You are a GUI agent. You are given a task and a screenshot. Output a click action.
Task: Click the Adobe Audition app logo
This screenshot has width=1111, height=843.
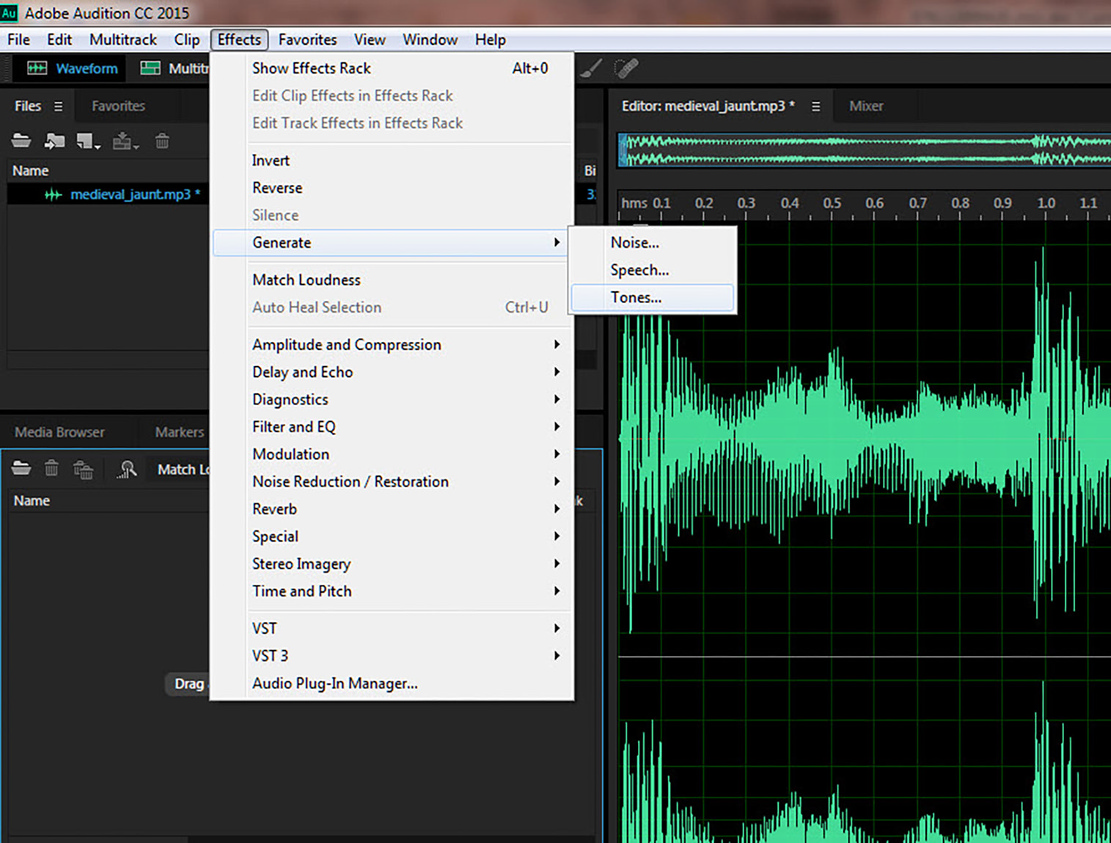click(9, 13)
